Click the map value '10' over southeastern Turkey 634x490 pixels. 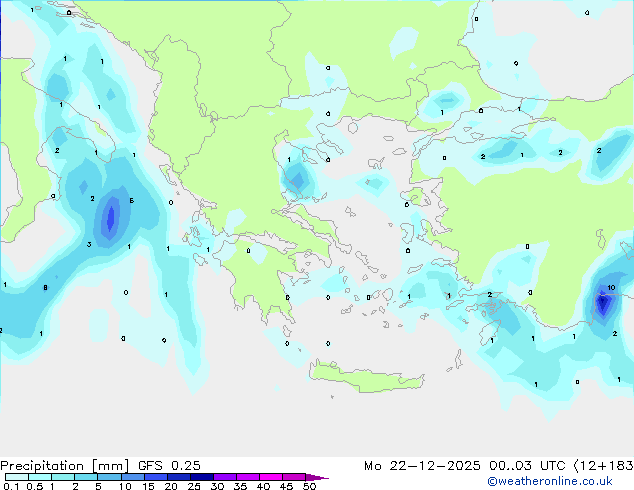click(611, 287)
